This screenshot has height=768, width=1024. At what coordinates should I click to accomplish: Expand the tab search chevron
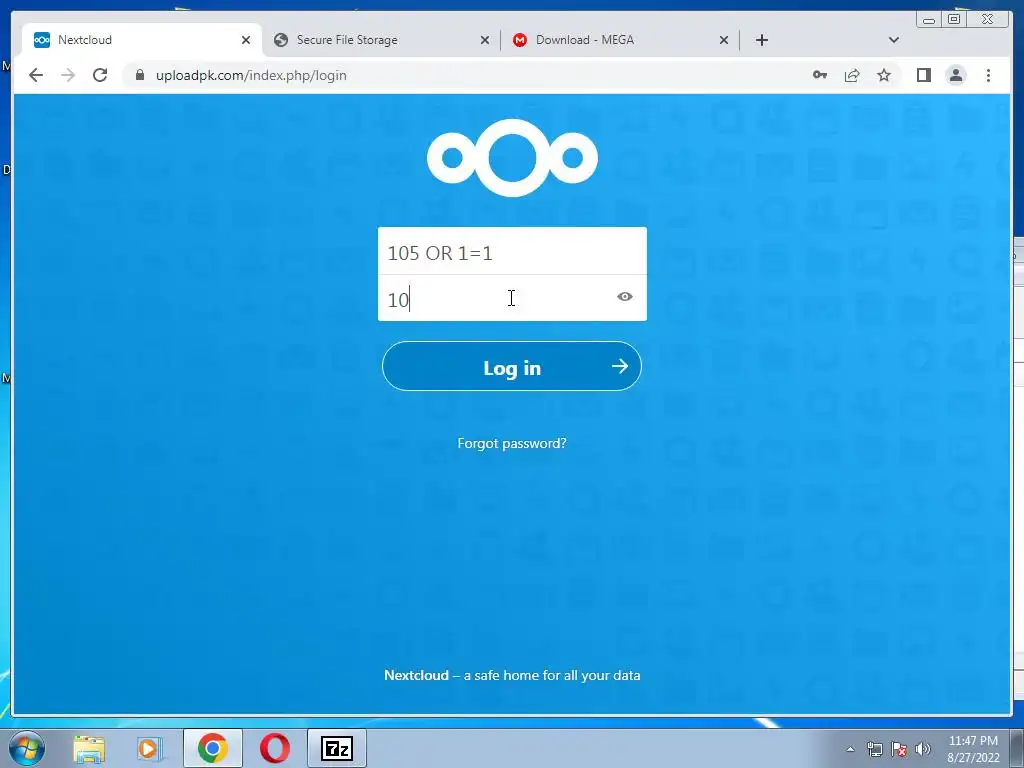(893, 40)
